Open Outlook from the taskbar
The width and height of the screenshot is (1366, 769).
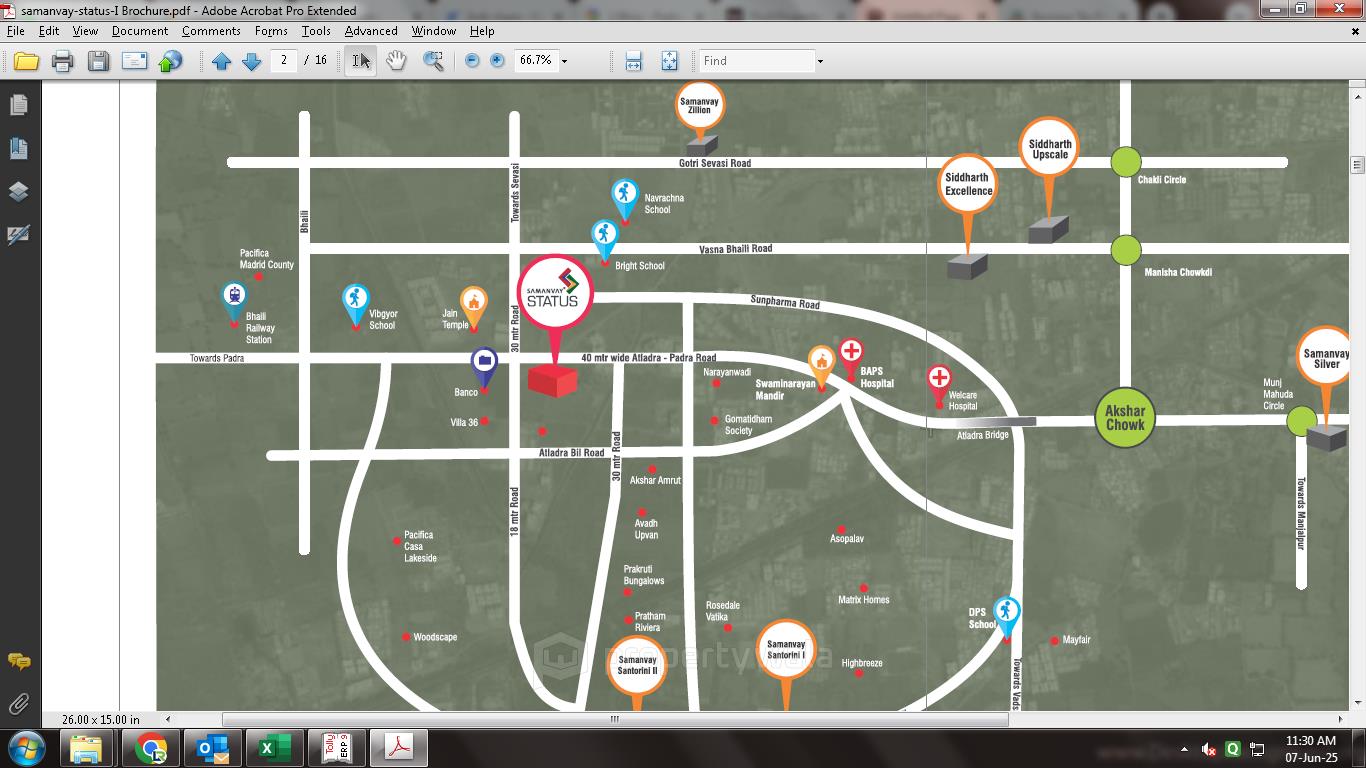click(x=212, y=748)
